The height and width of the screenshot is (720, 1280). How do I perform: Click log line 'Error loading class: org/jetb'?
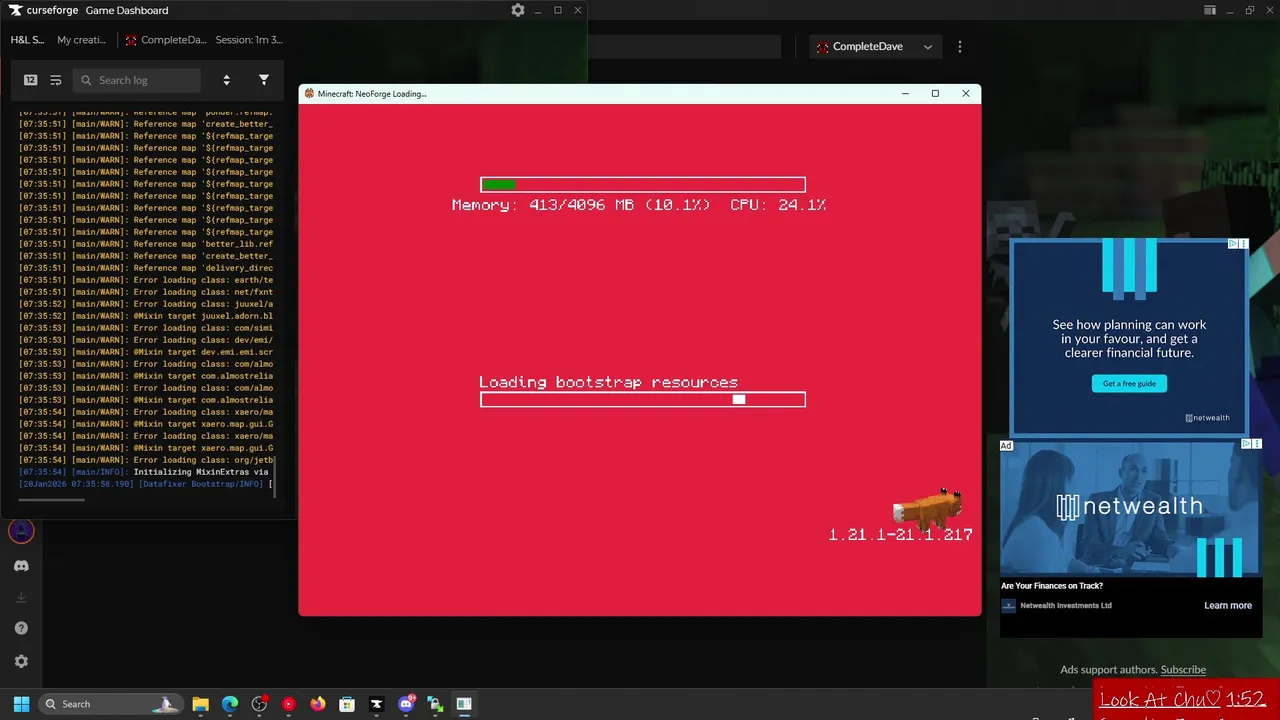146,460
